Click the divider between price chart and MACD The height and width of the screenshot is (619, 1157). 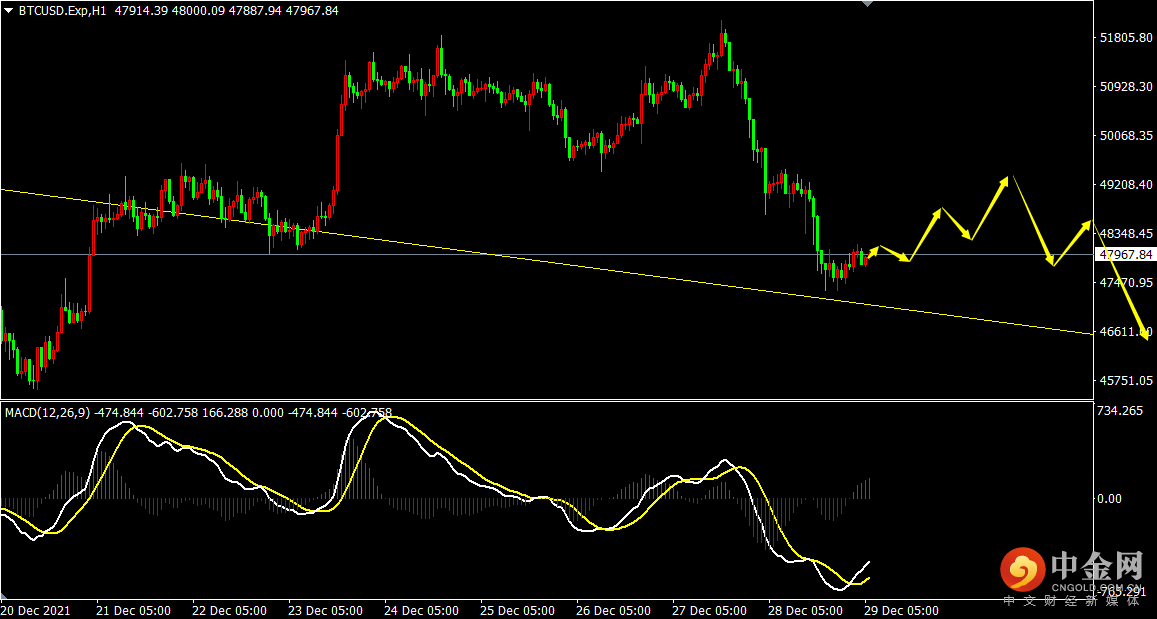click(x=546, y=401)
